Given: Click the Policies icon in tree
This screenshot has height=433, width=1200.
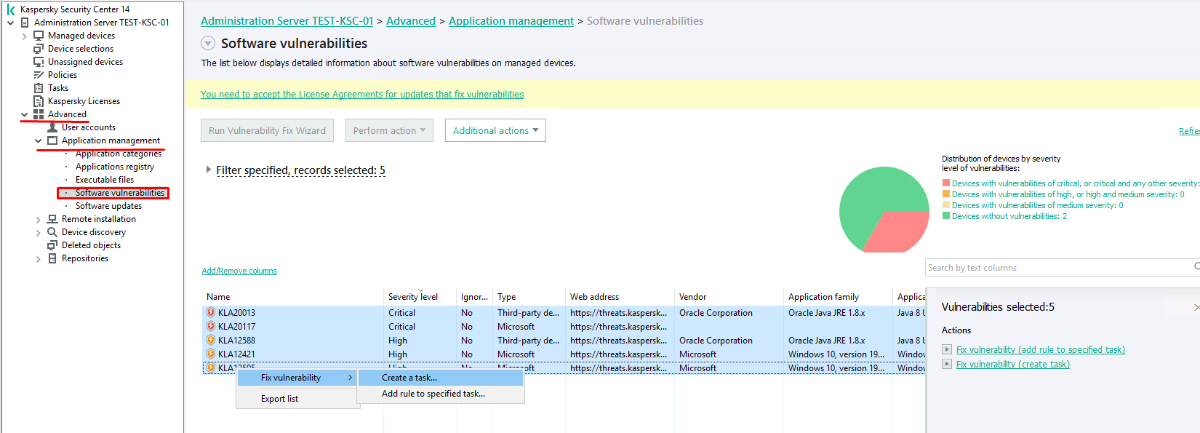Looking at the screenshot, I should point(39,75).
